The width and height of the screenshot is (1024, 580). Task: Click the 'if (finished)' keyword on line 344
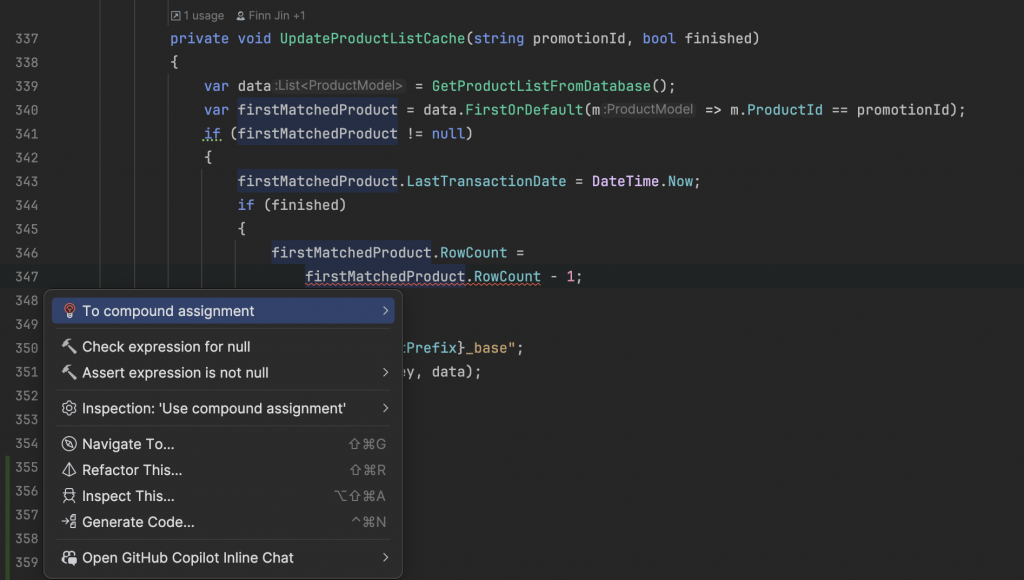pos(246,205)
